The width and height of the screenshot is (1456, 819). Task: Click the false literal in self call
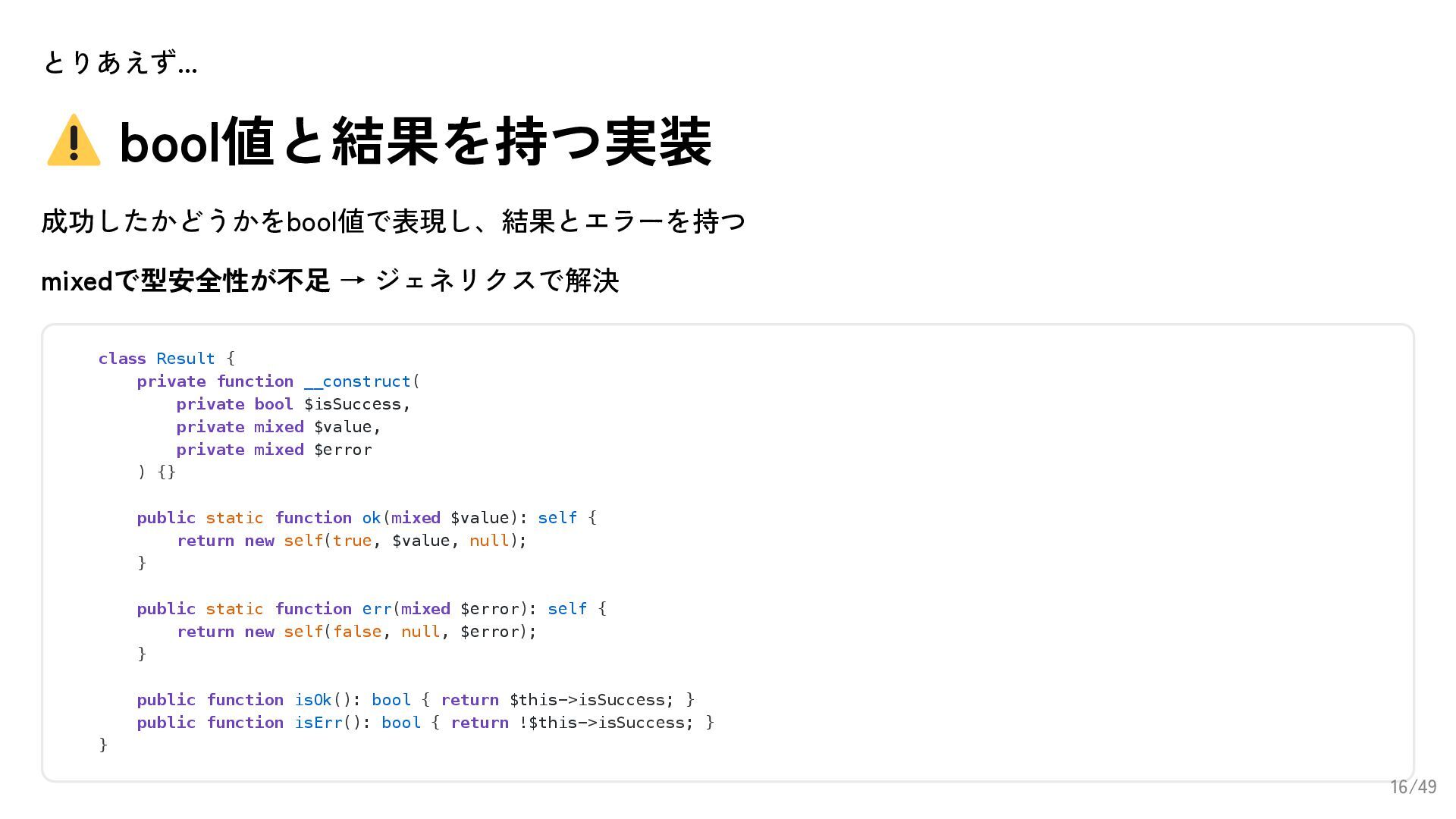357,632
